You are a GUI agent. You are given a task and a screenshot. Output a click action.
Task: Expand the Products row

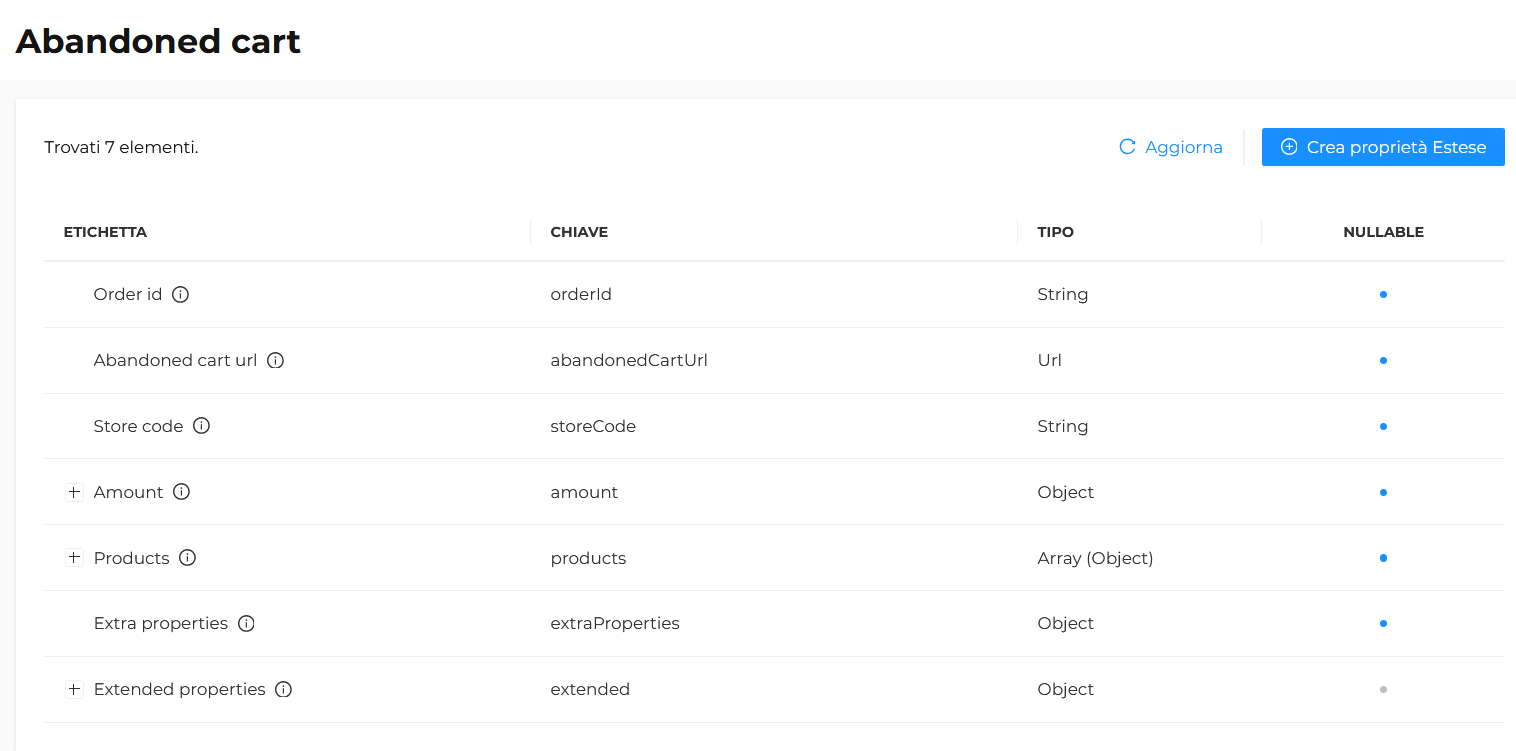(74, 558)
